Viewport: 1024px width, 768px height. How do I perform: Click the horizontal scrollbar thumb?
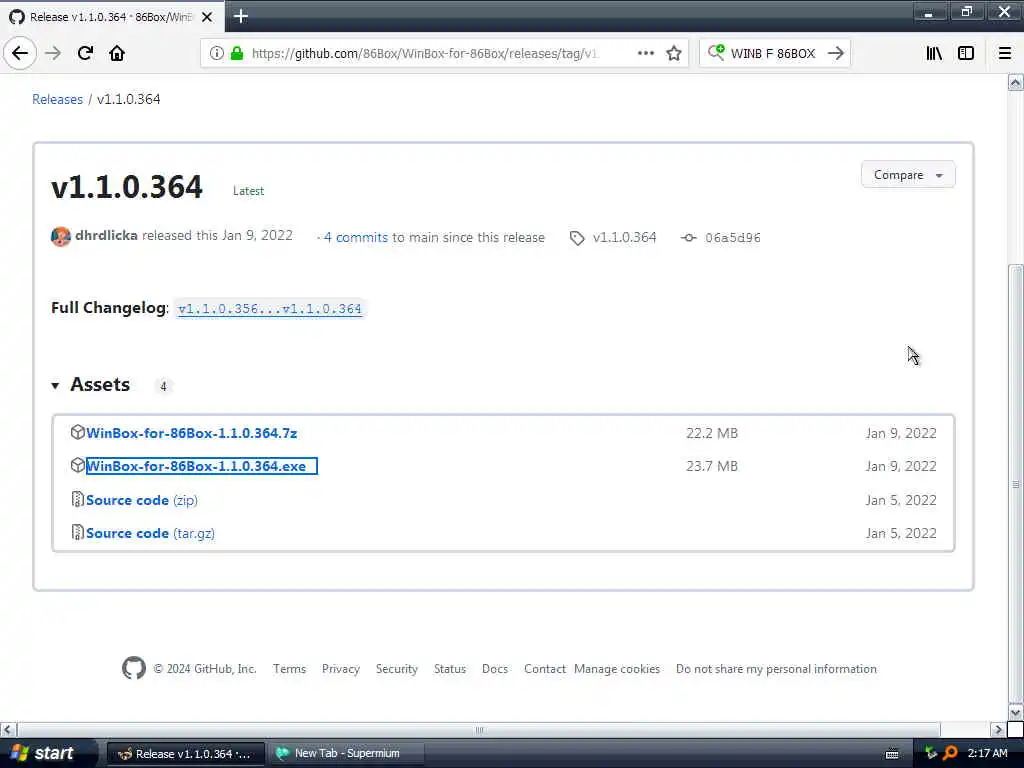[x=479, y=729]
